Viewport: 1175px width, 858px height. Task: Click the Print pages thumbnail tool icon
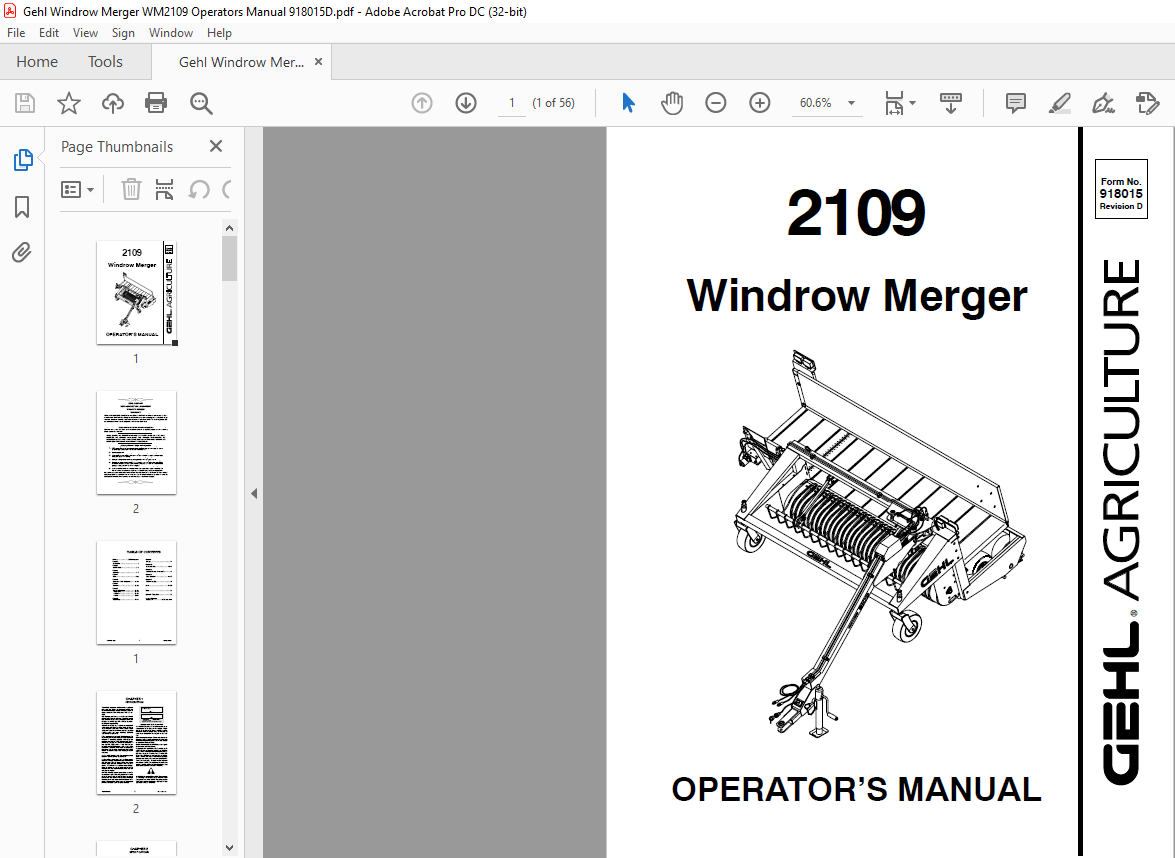[164, 189]
